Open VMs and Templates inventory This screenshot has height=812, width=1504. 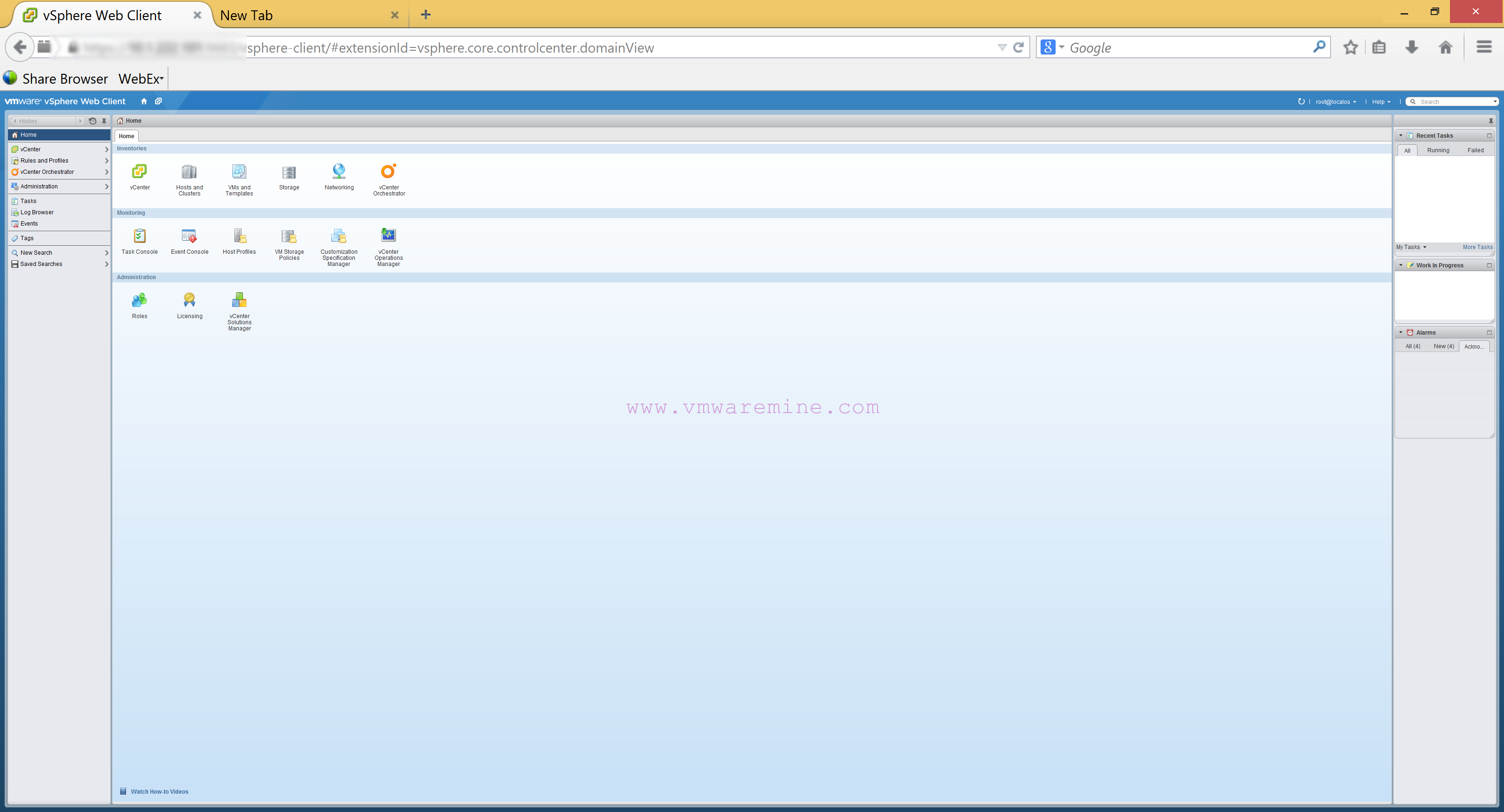(239, 171)
